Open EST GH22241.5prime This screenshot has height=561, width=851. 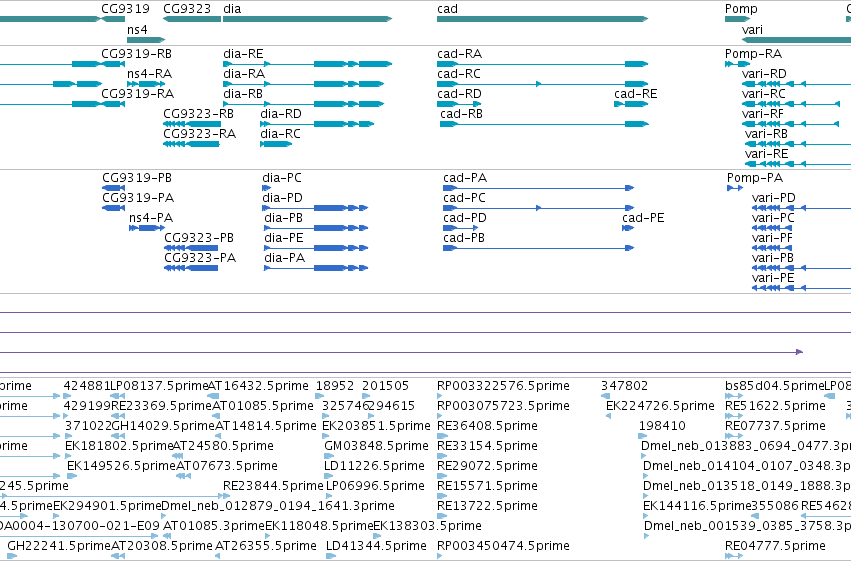click(x=59, y=546)
